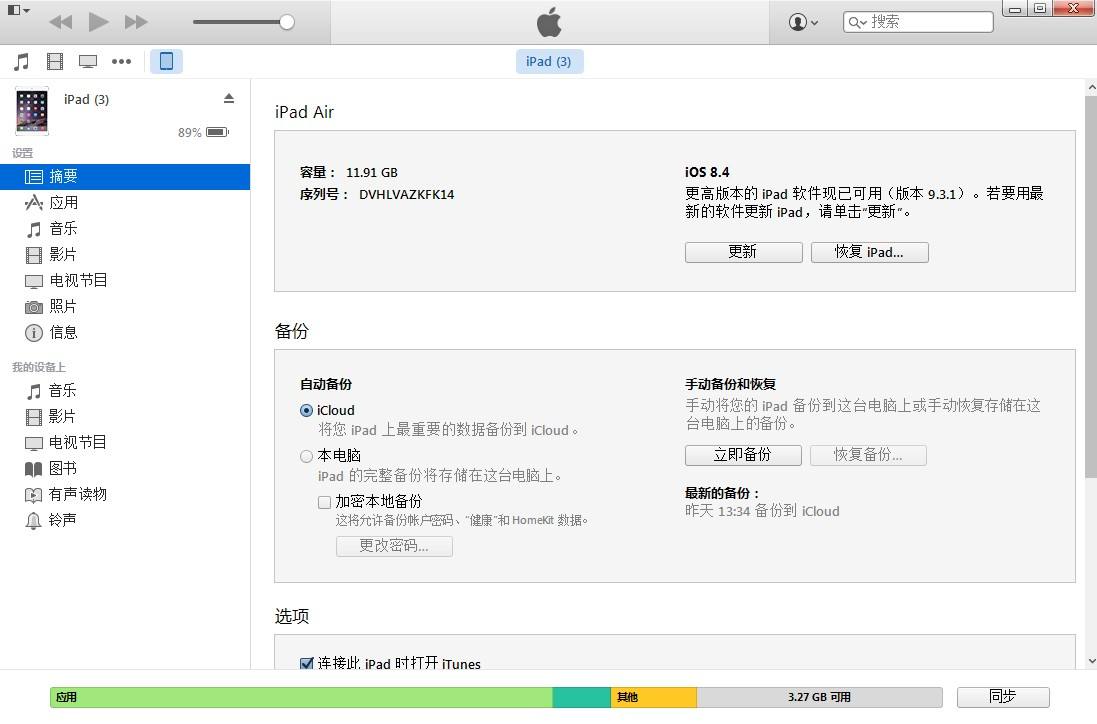Click the 同步 sync button

tap(1003, 697)
